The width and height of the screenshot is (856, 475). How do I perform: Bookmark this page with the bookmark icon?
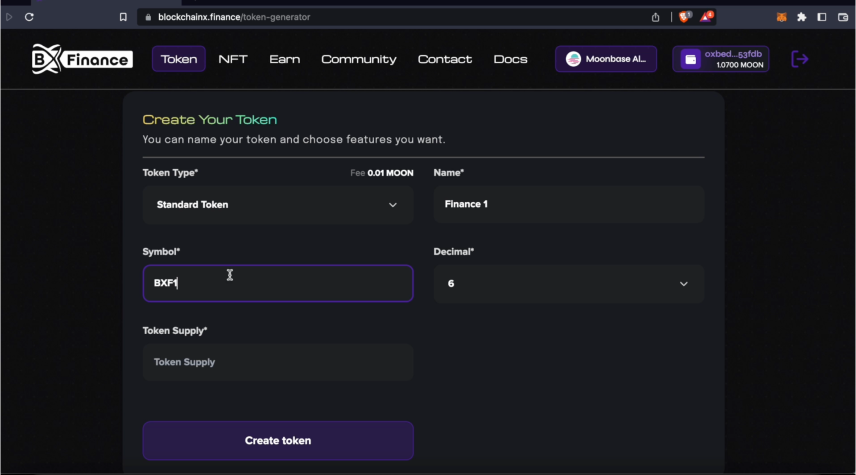[123, 17]
